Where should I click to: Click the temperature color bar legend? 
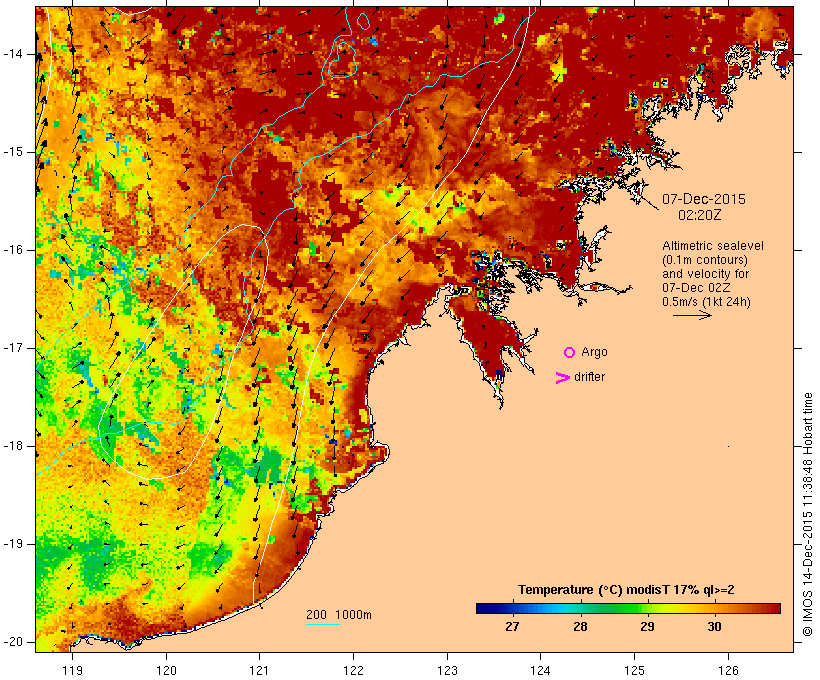(x=628, y=608)
